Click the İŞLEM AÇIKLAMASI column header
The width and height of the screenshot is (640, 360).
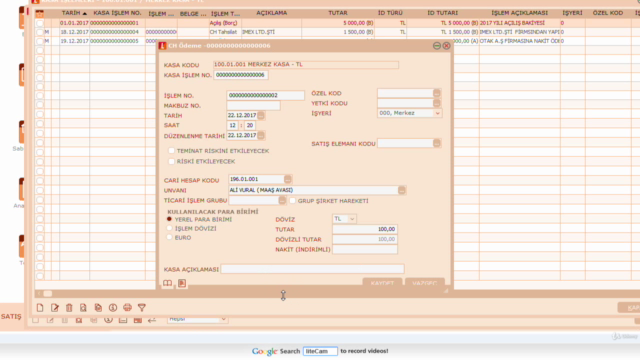click(520, 13)
